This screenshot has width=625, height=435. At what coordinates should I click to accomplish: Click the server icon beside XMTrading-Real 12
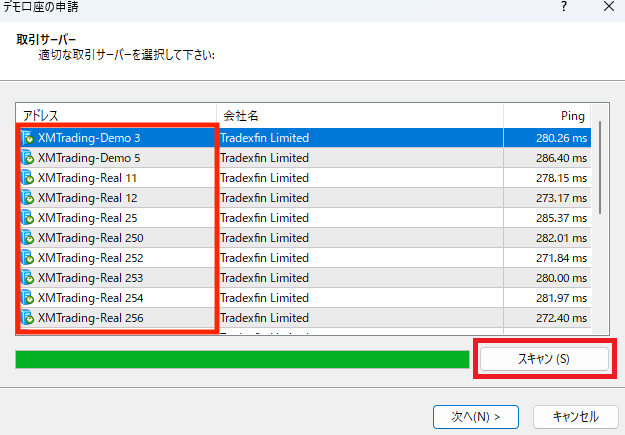(28, 198)
